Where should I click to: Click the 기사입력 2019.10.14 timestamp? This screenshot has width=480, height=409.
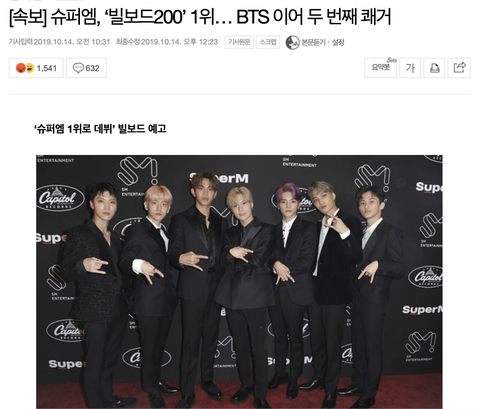point(59,42)
